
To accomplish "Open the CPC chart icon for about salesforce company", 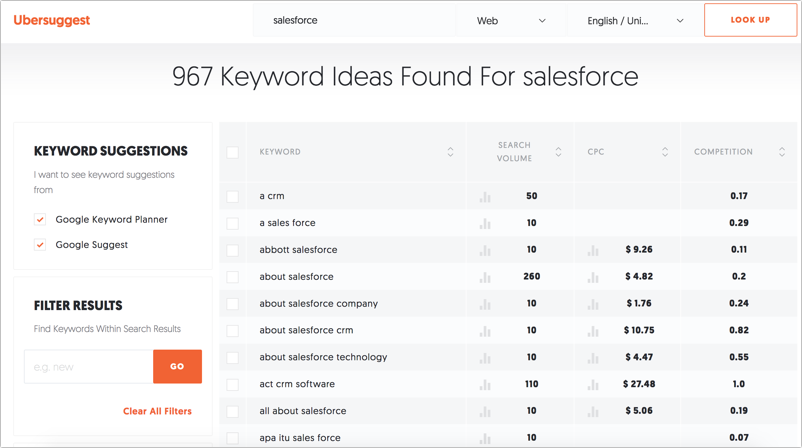I will click(593, 304).
